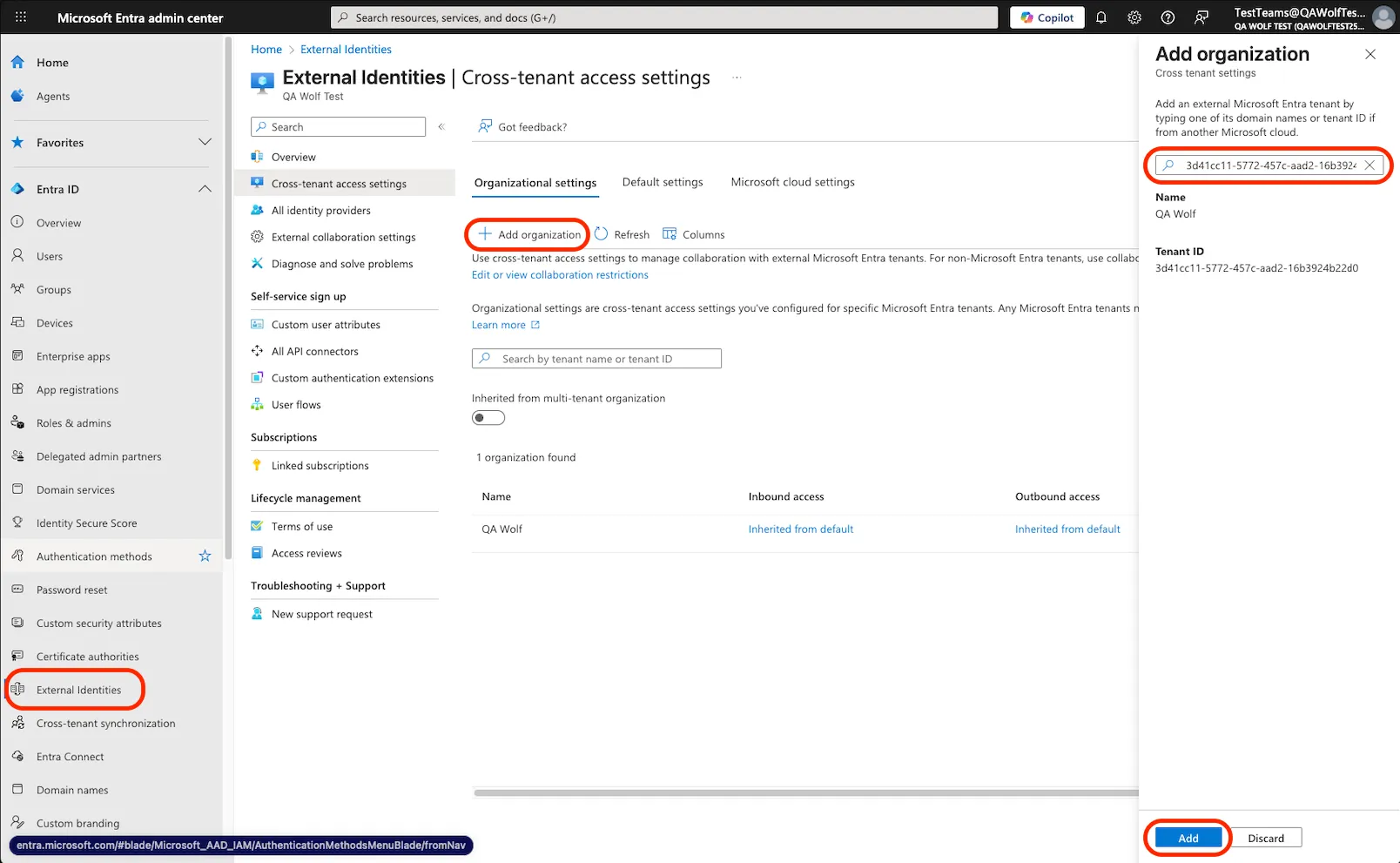Open Domain names
1400x863 pixels.
pos(73,791)
